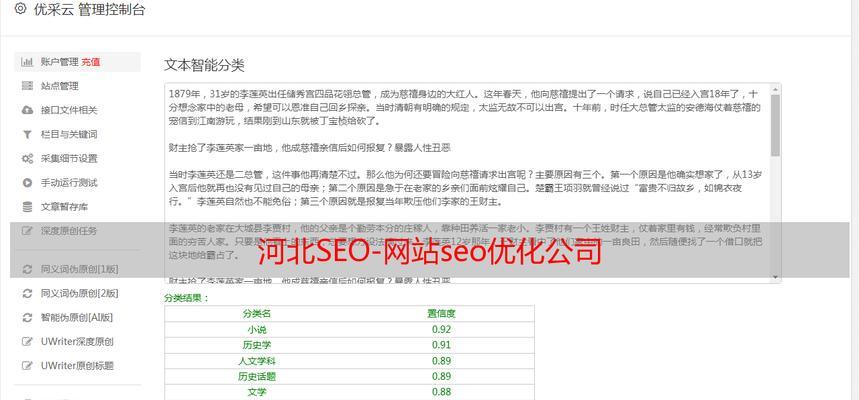Click the 历史话题 category cell

click(257, 376)
